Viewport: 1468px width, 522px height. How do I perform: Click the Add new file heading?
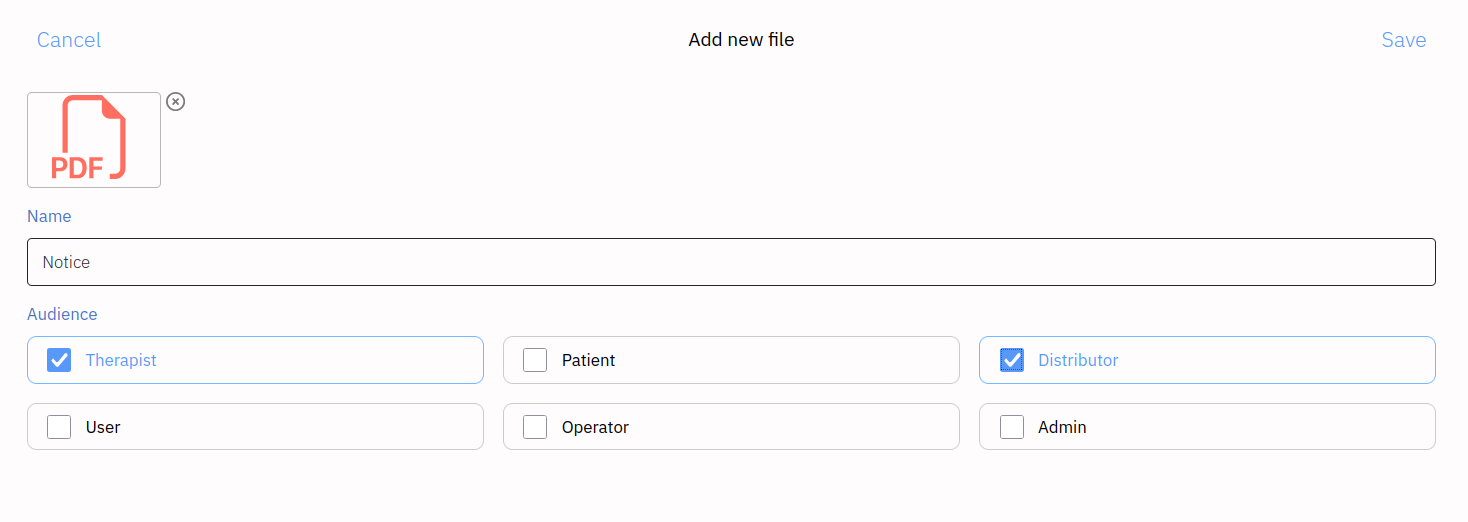[x=741, y=40]
